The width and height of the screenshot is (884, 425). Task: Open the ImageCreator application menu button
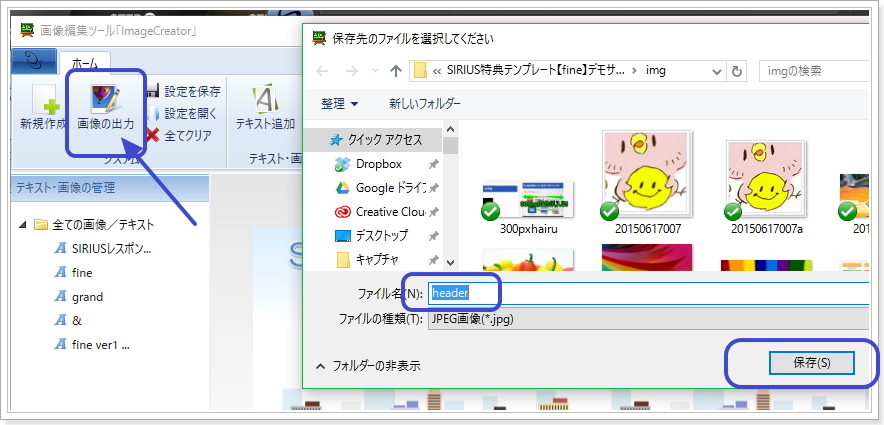(x=34, y=62)
